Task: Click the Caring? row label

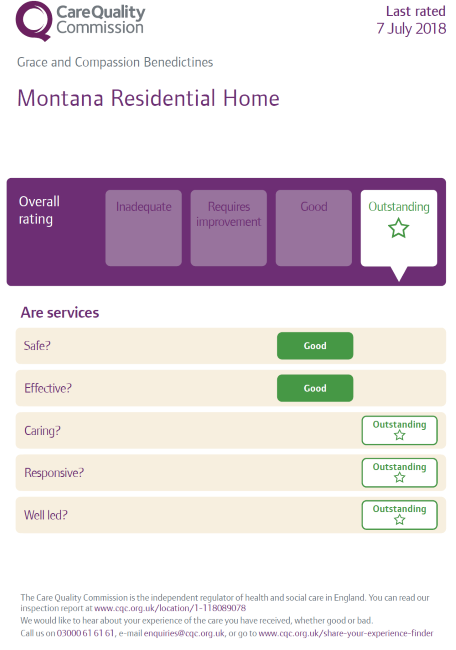Action: [42, 431]
